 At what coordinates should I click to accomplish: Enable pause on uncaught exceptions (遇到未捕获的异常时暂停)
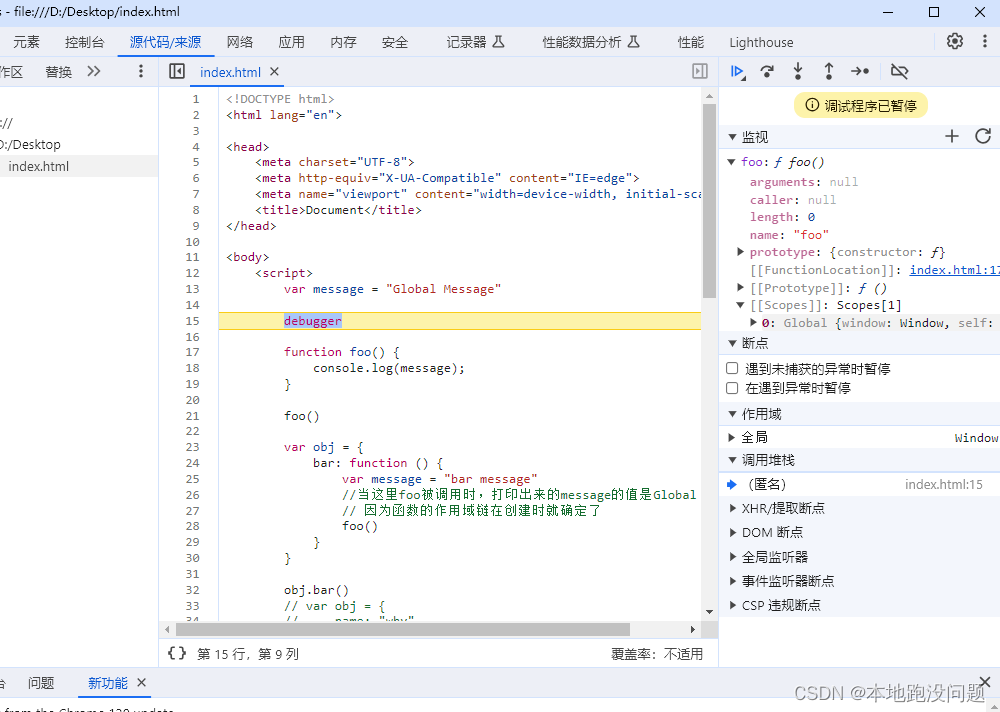(732, 368)
